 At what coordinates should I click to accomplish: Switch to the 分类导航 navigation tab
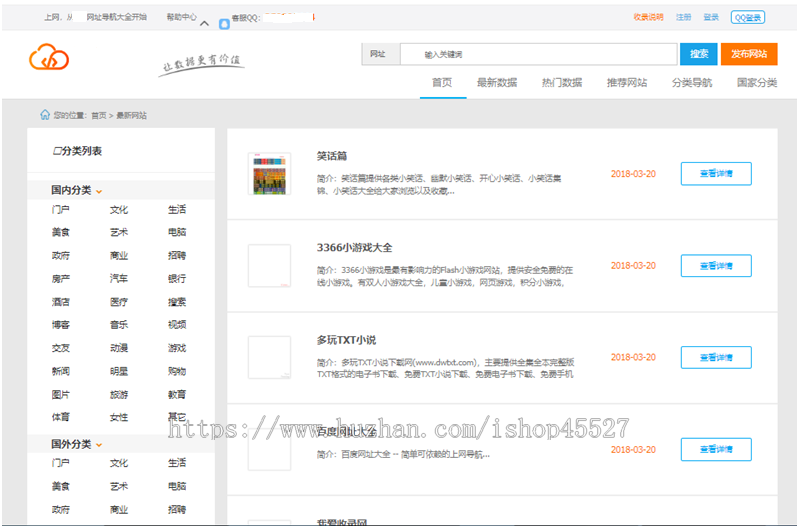click(691, 82)
